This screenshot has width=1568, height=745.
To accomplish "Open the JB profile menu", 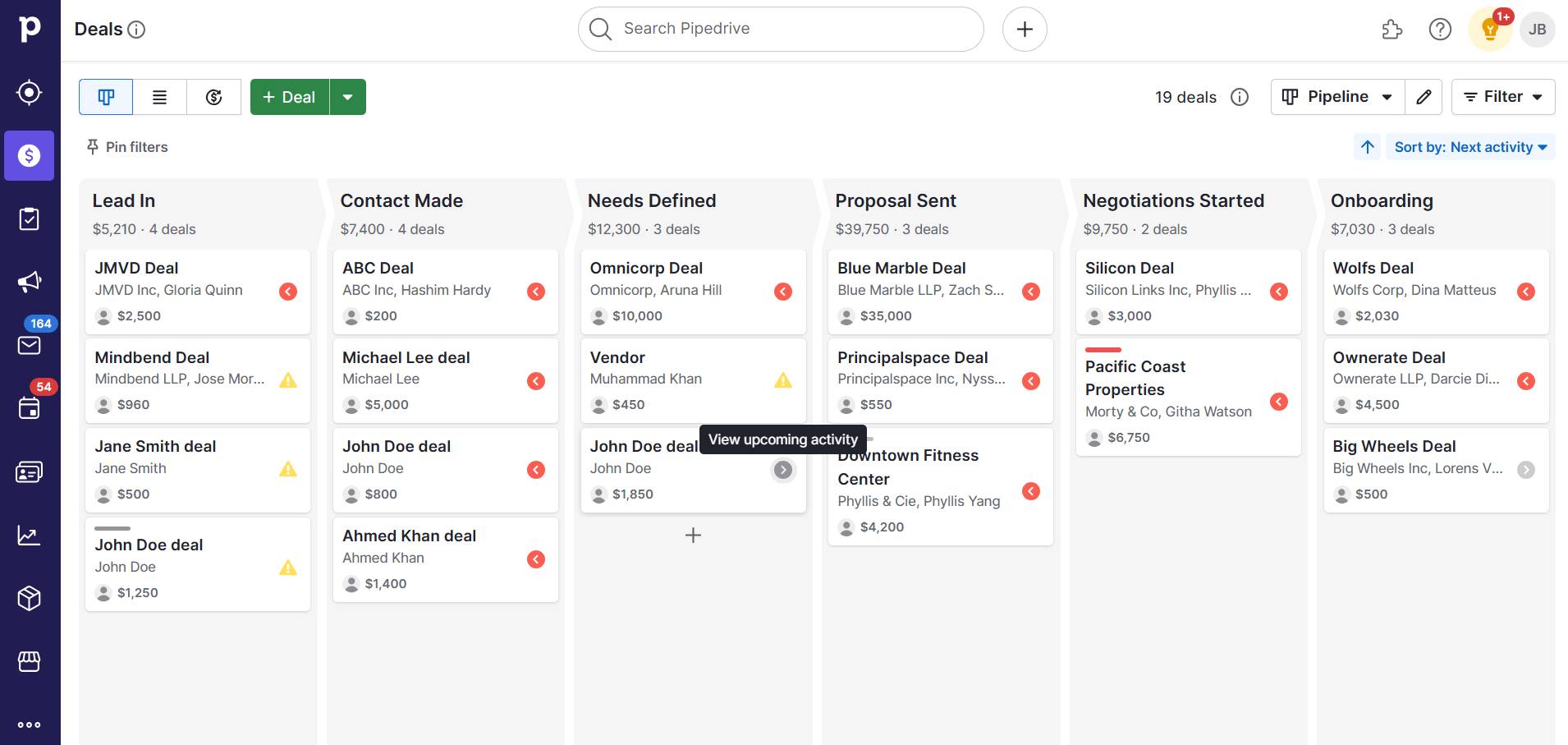I will click(1536, 29).
